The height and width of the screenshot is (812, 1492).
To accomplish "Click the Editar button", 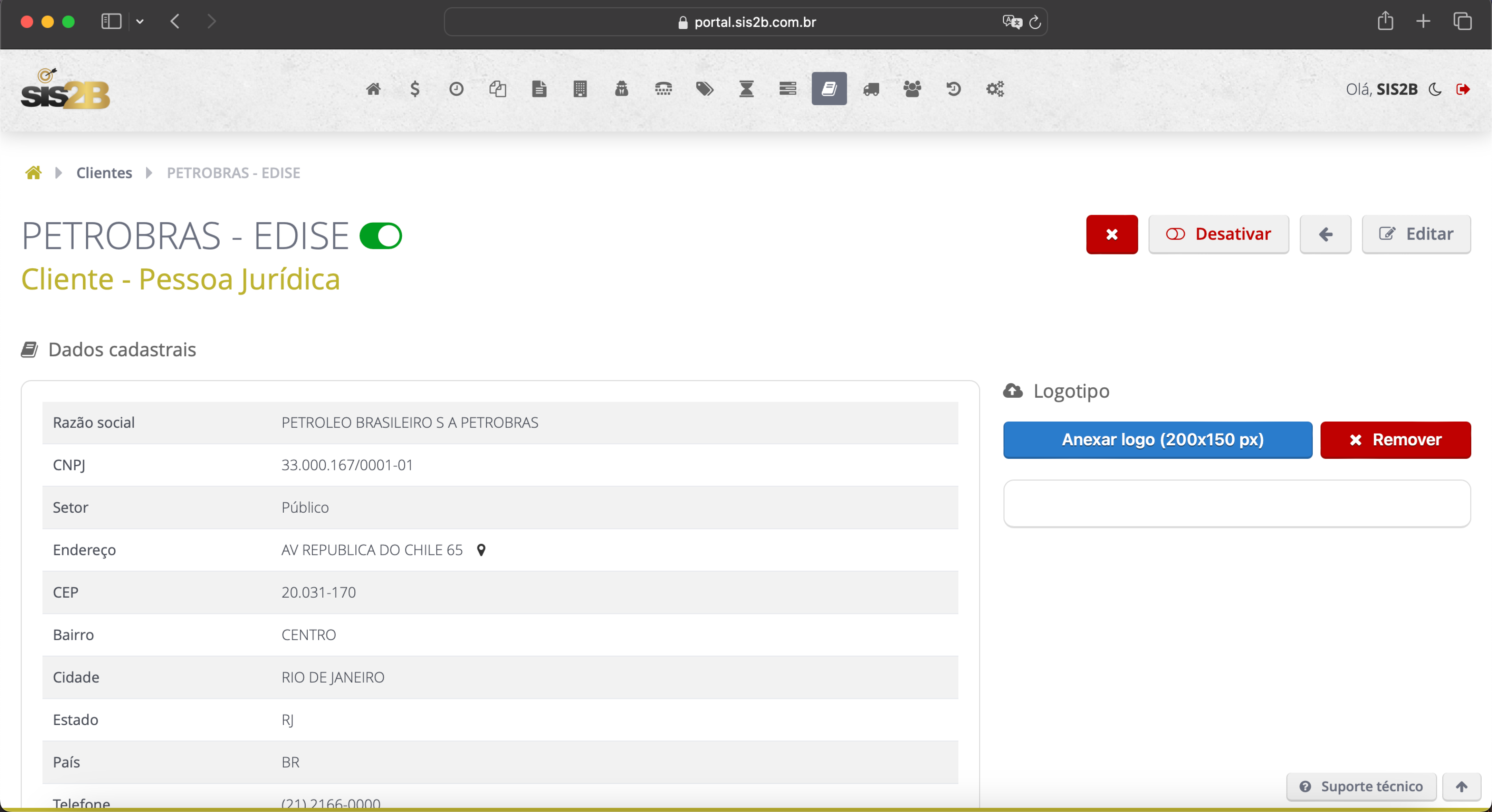I will [x=1416, y=234].
